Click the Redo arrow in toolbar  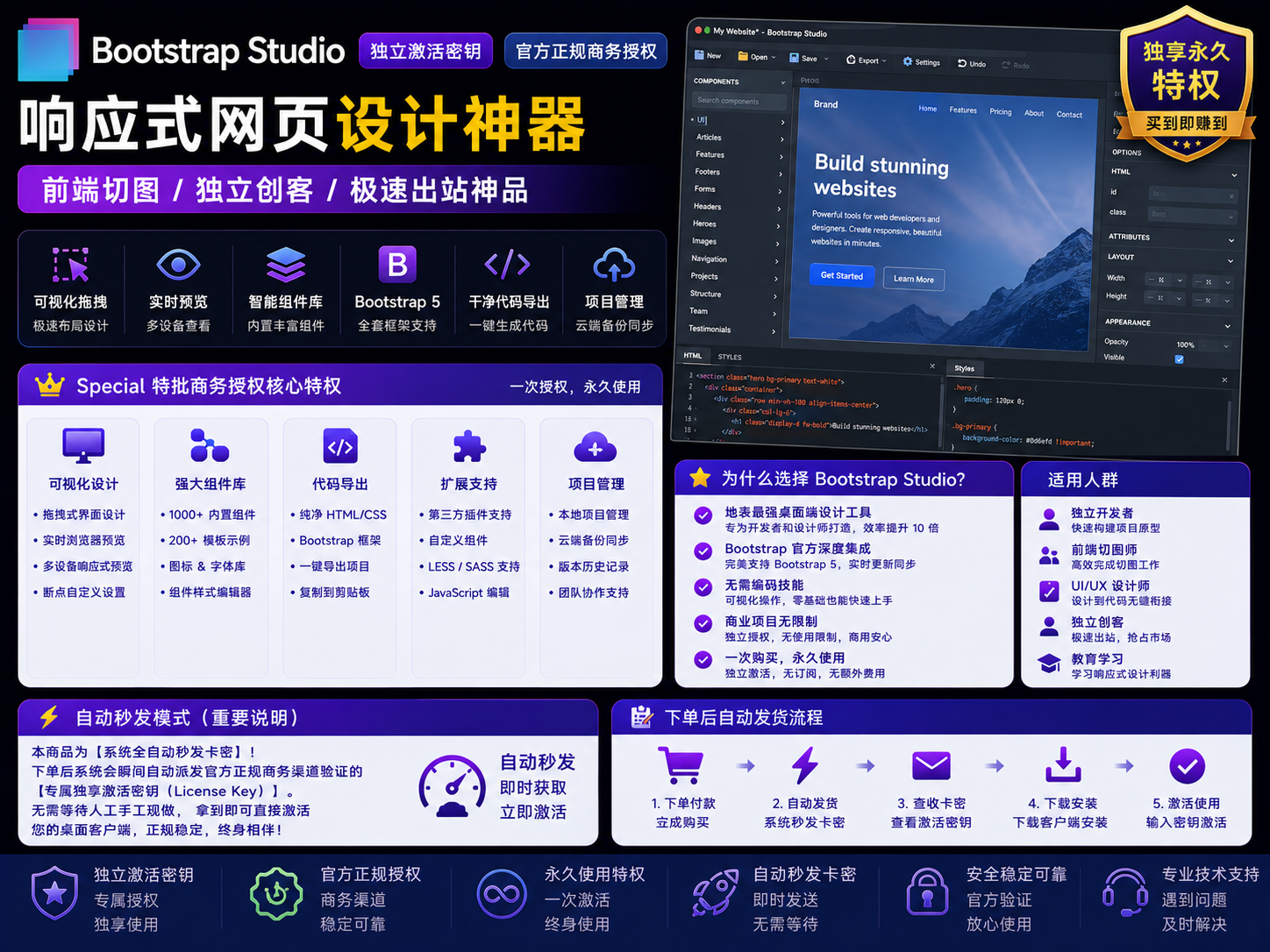point(1006,65)
